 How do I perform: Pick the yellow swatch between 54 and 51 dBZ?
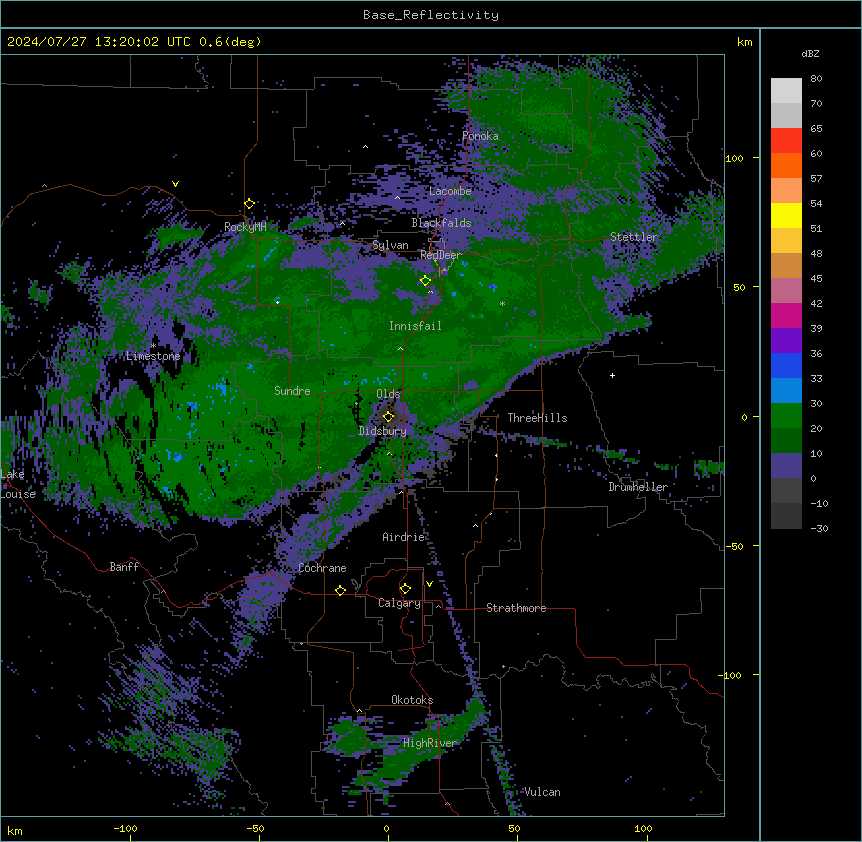coord(786,216)
